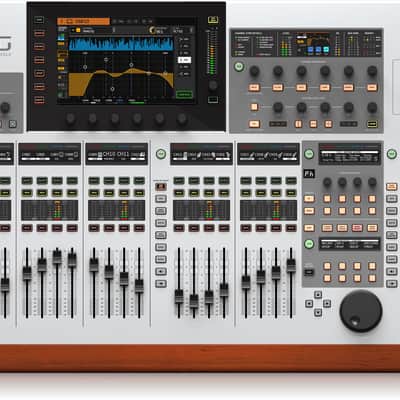Screen dimensions: 400x400
Task: Click upper arrow button in the central button column
Action: 161,271
